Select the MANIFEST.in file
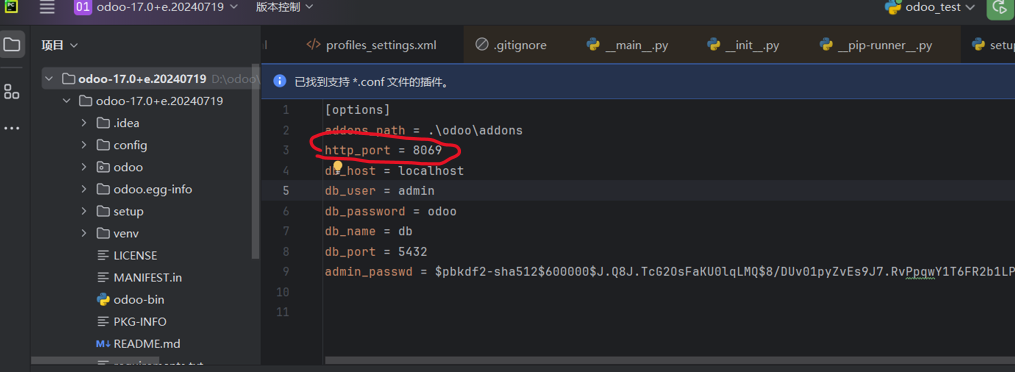Viewport: 1015px width, 372px height. 139,278
